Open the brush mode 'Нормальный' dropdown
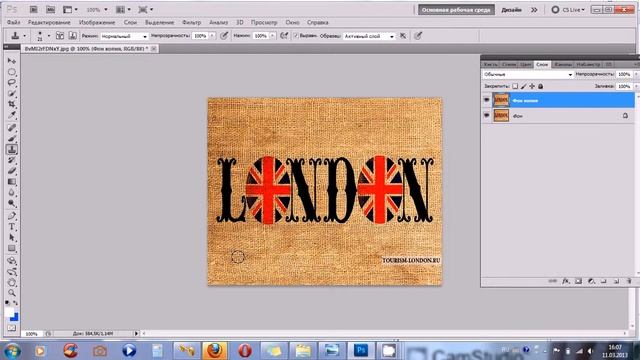 pos(124,36)
